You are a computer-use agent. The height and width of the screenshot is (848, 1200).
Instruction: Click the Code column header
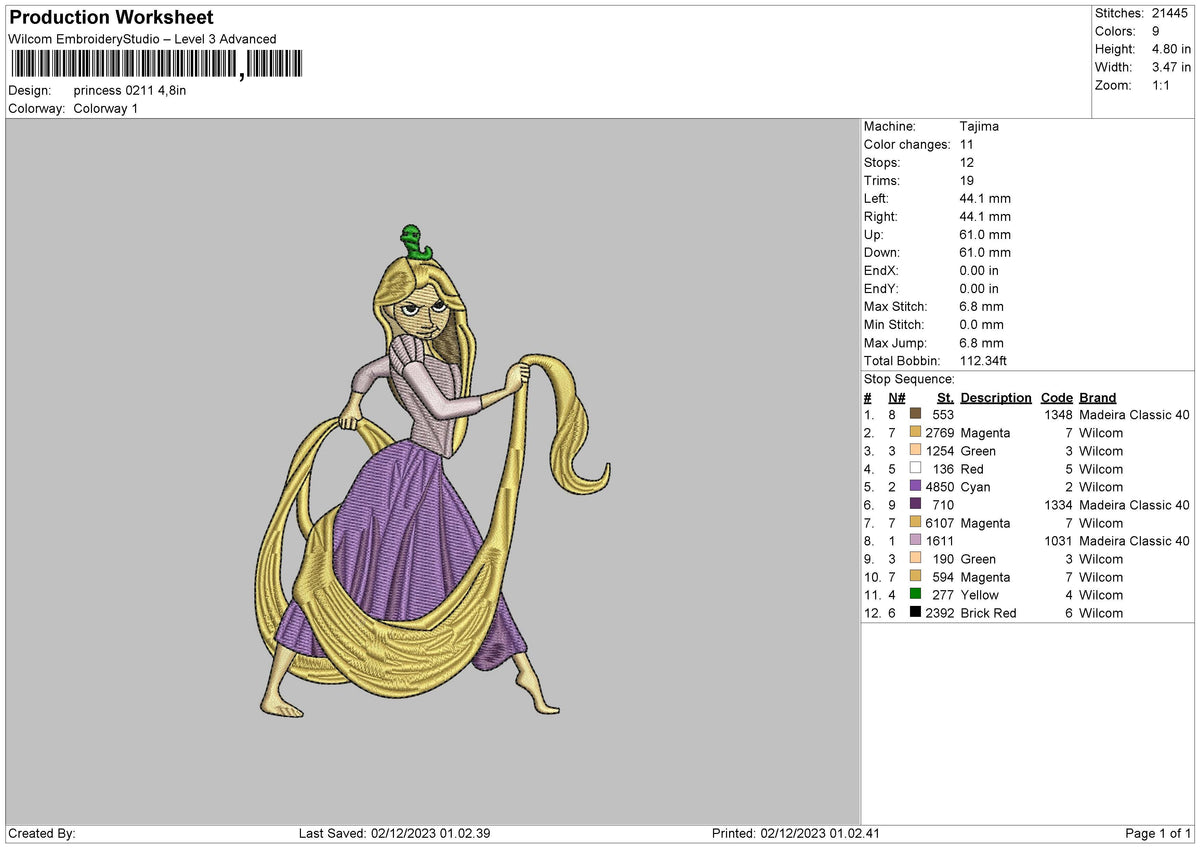pyautogui.click(x=1057, y=397)
